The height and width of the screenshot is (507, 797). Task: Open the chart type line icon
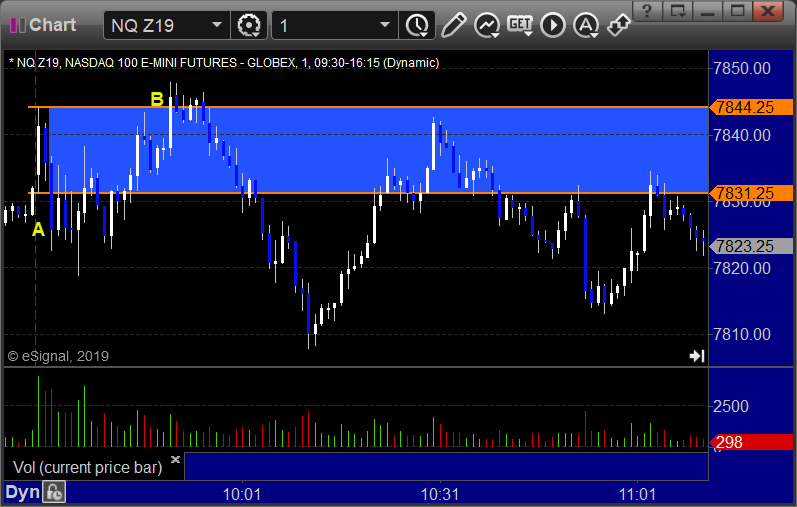(487, 25)
